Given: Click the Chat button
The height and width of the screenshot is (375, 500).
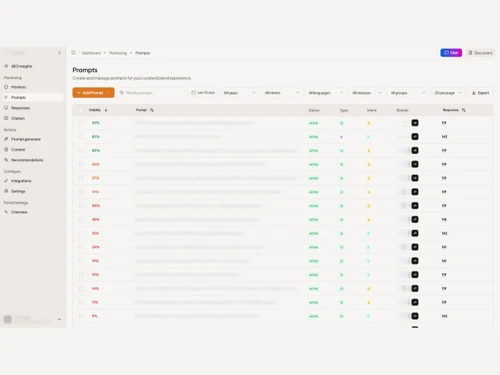Looking at the screenshot, I should pos(451,53).
